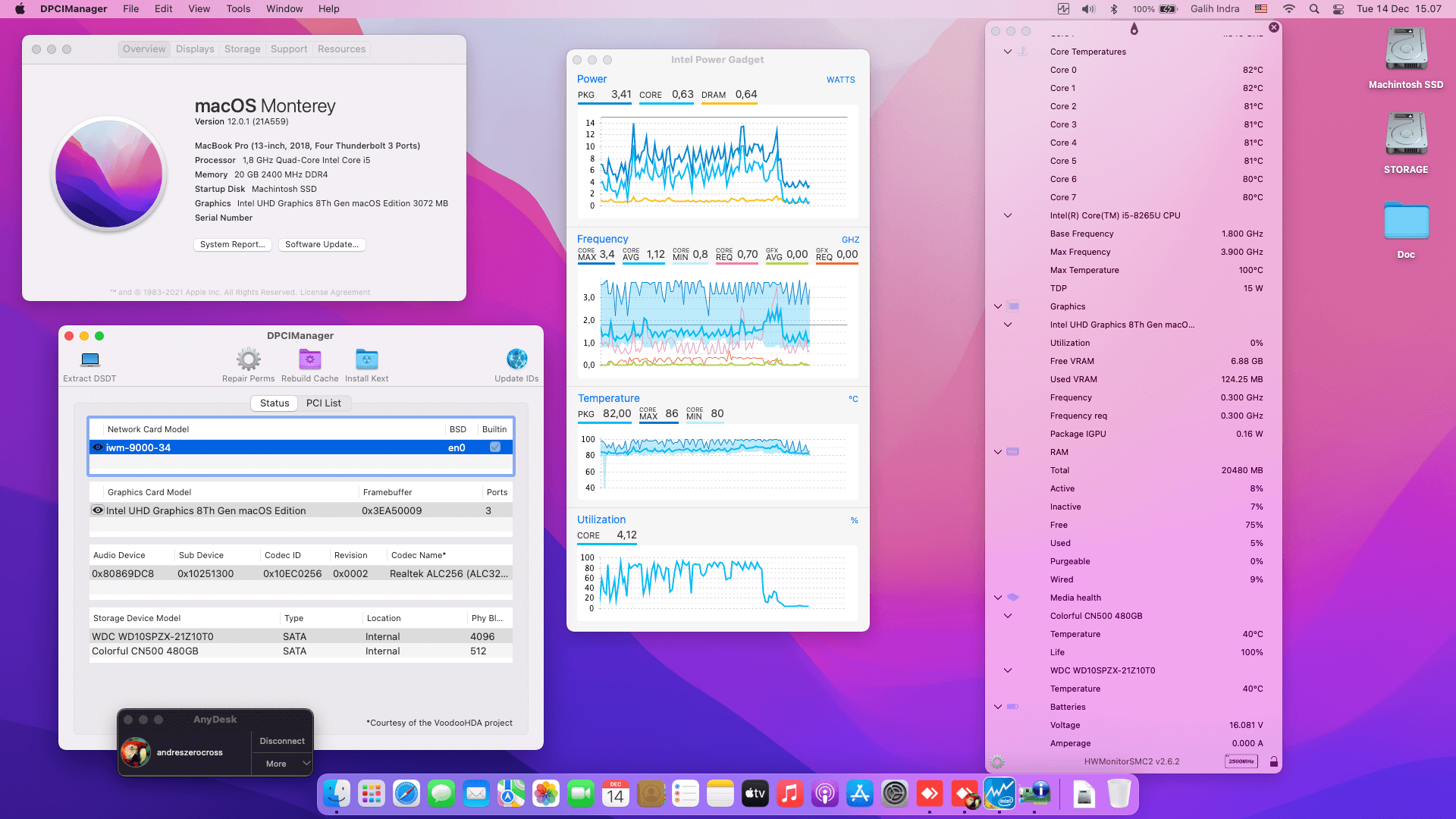Switch to Resources tab in About This Mac
Viewport: 1456px width, 819px height.
tap(341, 49)
